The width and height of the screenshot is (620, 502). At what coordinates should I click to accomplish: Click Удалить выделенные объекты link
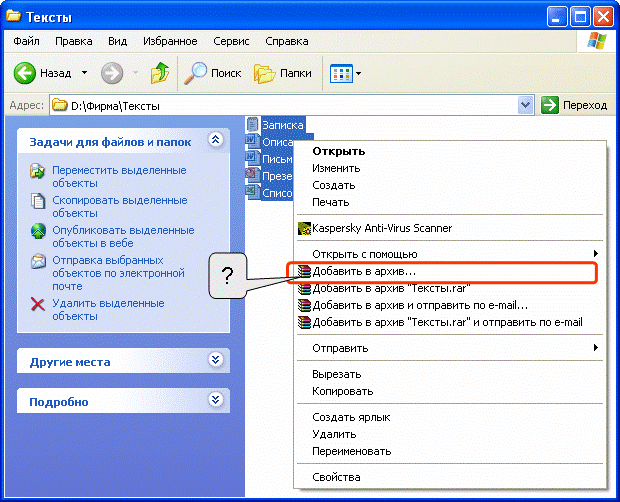[x=108, y=310]
